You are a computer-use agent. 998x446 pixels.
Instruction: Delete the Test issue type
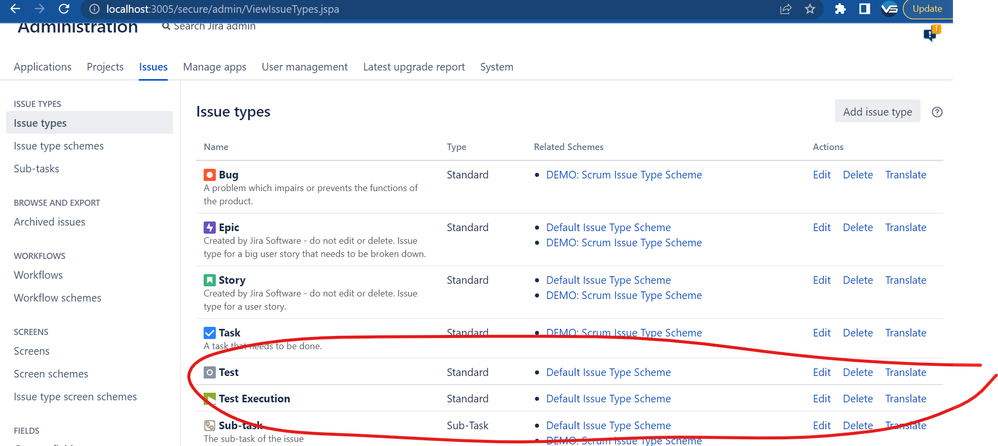(858, 372)
